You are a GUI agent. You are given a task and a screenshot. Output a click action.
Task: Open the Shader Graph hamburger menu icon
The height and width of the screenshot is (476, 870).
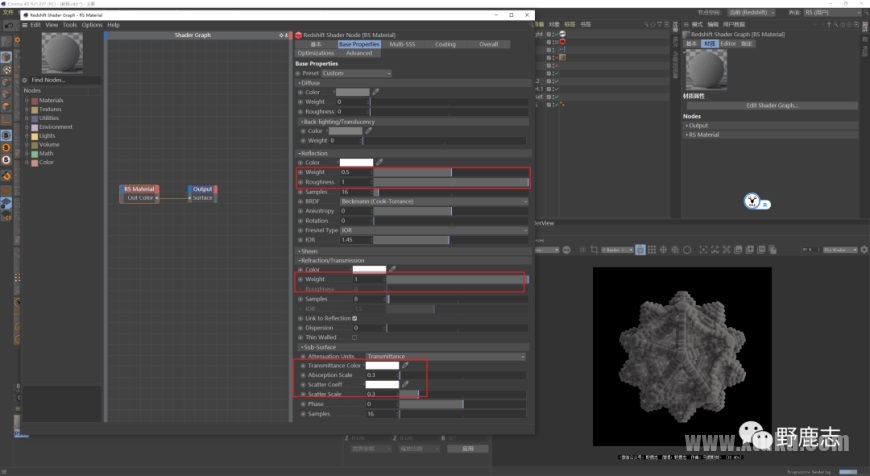pyautogui.click(x=24, y=25)
